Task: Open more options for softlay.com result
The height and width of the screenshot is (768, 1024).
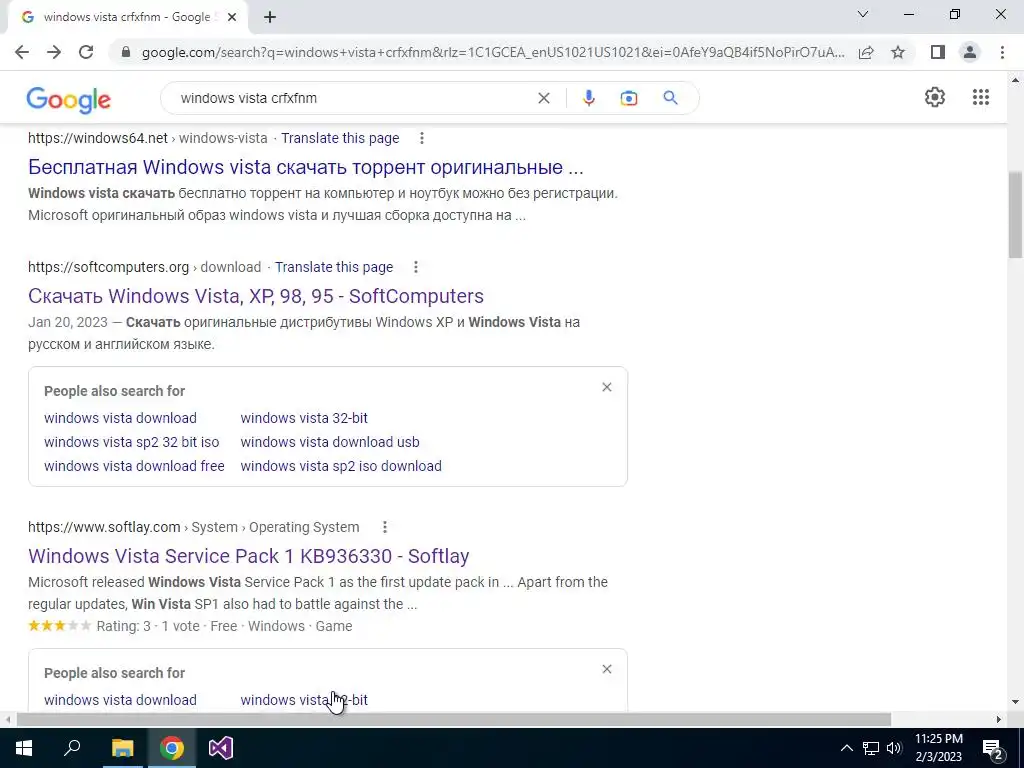Action: pos(385,527)
